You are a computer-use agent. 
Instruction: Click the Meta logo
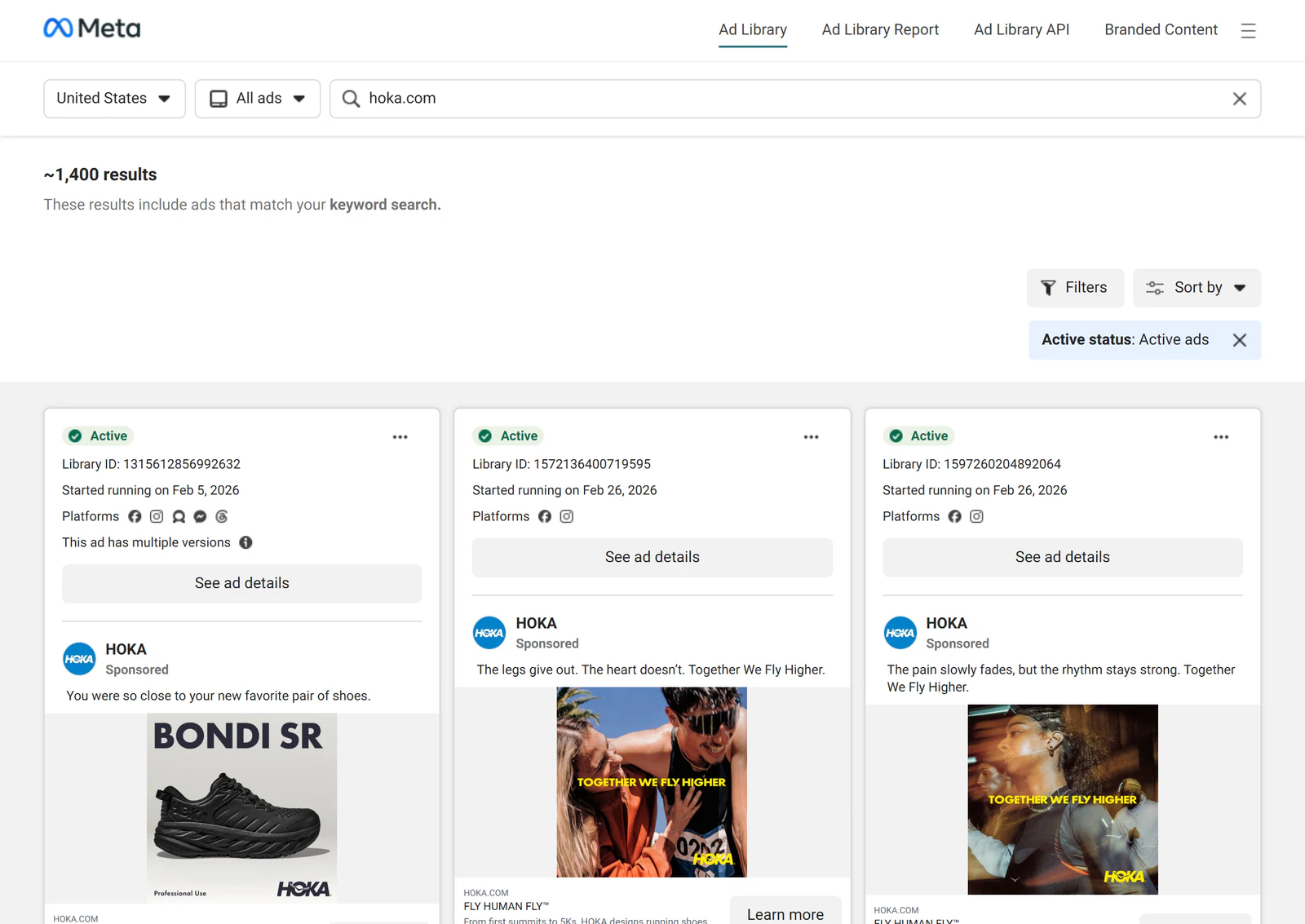coord(92,29)
